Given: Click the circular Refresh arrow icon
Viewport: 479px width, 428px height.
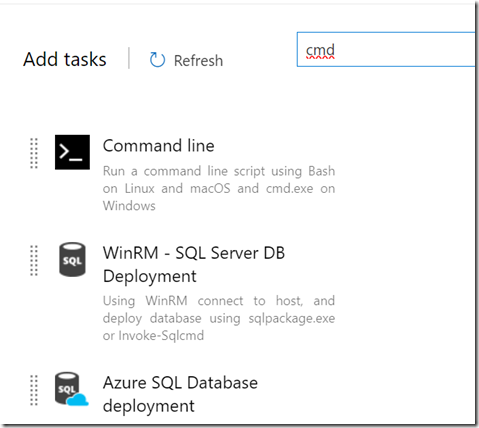Looking at the screenshot, I should click(x=157, y=60).
